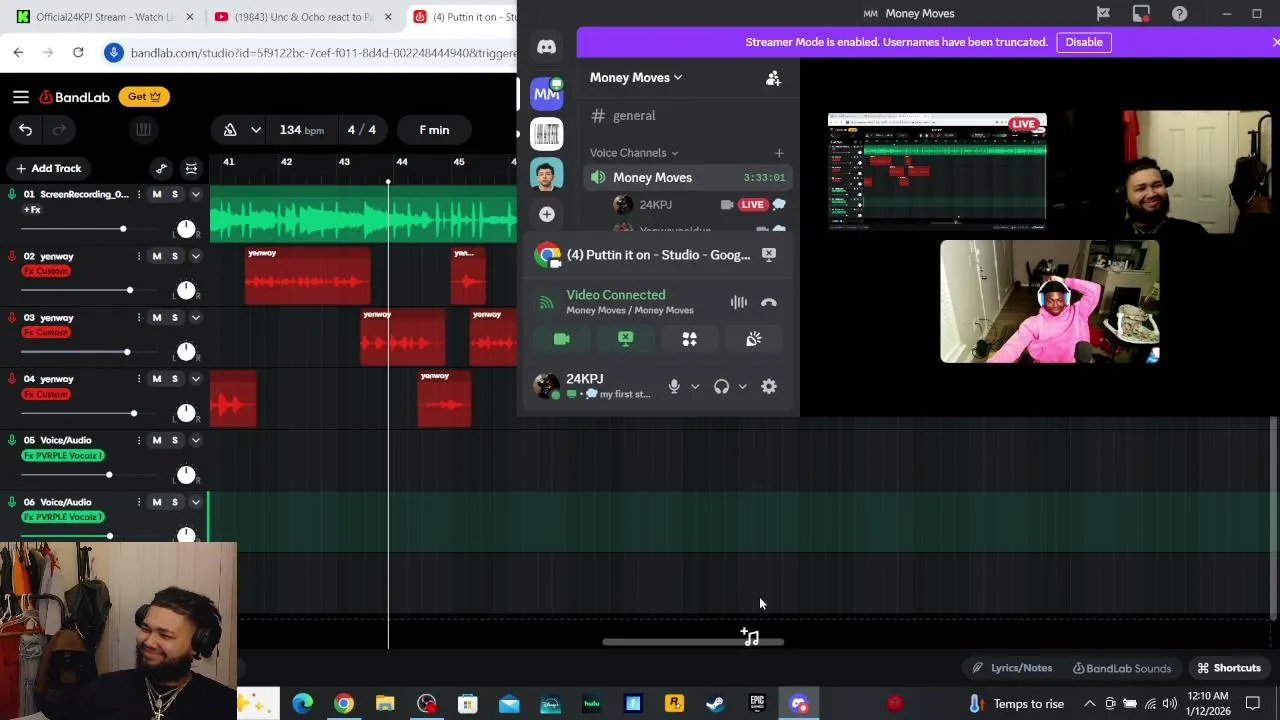Screen dimensions: 1280x720
Task: Mute track 02 yenway
Action: (x=156, y=256)
